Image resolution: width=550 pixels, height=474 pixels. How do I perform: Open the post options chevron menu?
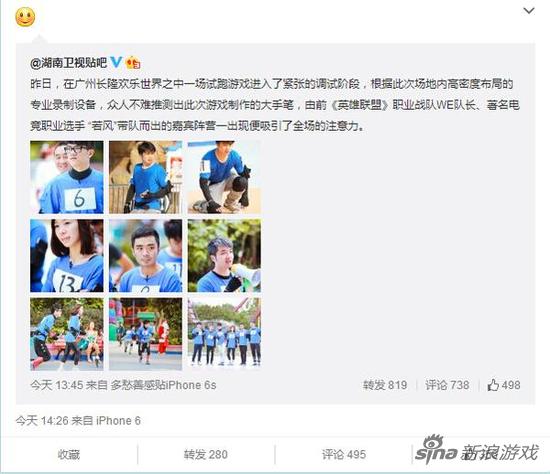[529, 11]
